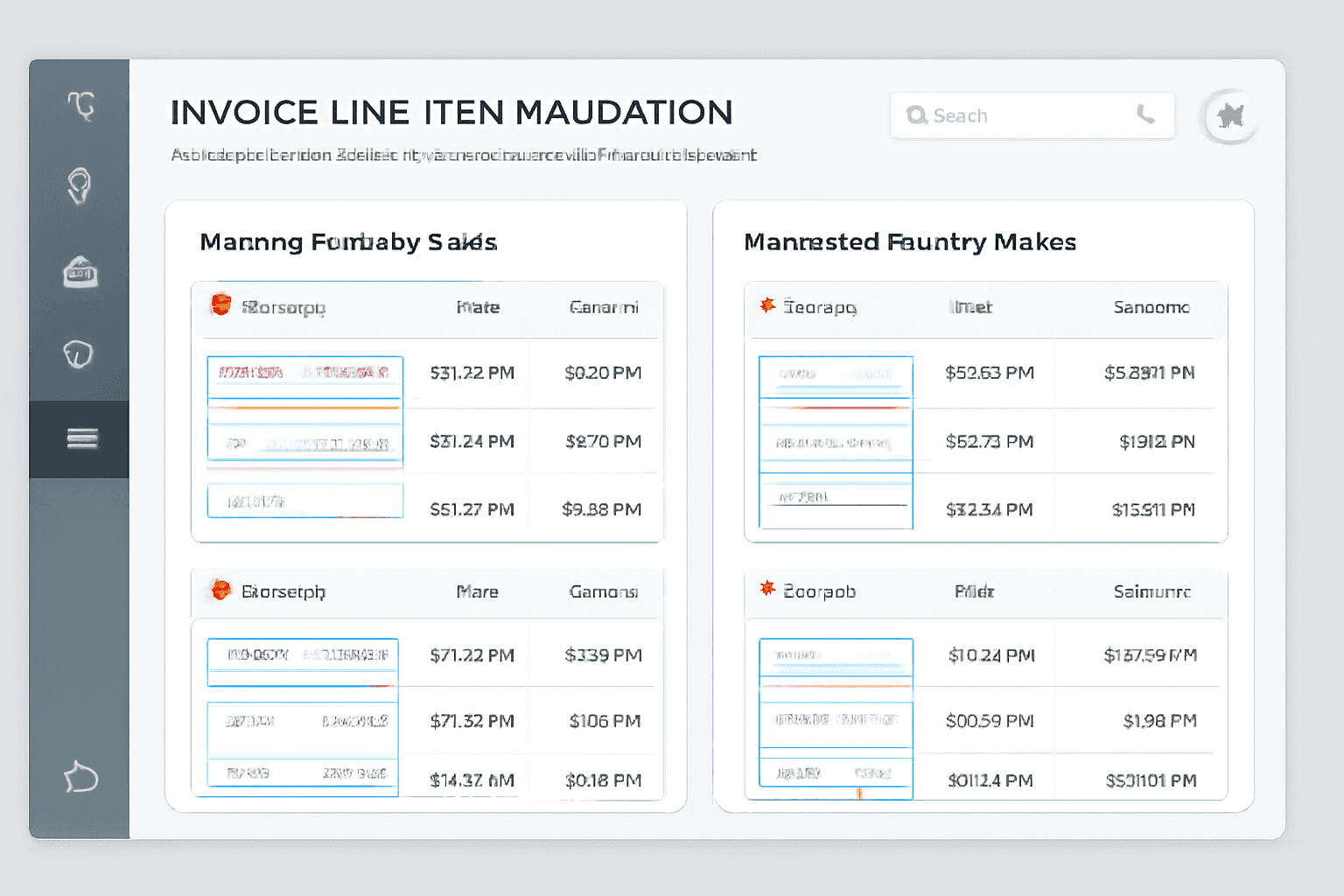Select the $71.32 PM cell
Viewport: 1344px width, 896px height.
tap(472, 721)
